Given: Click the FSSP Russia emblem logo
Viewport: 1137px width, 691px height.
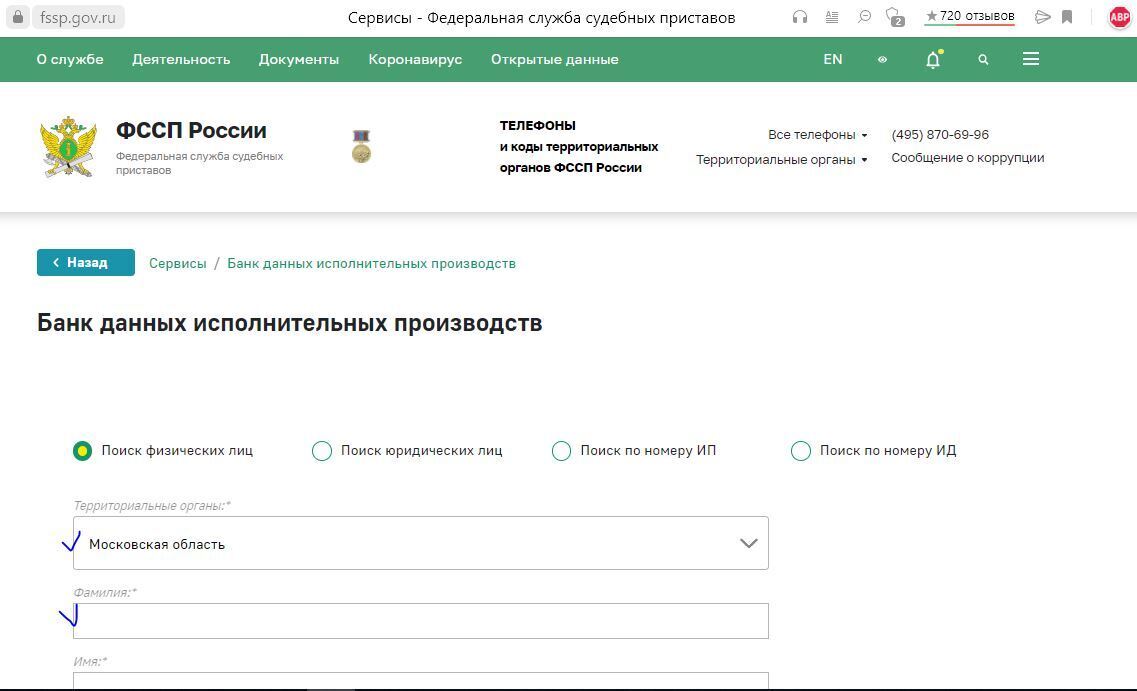Looking at the screenshot, I should 69,147.
